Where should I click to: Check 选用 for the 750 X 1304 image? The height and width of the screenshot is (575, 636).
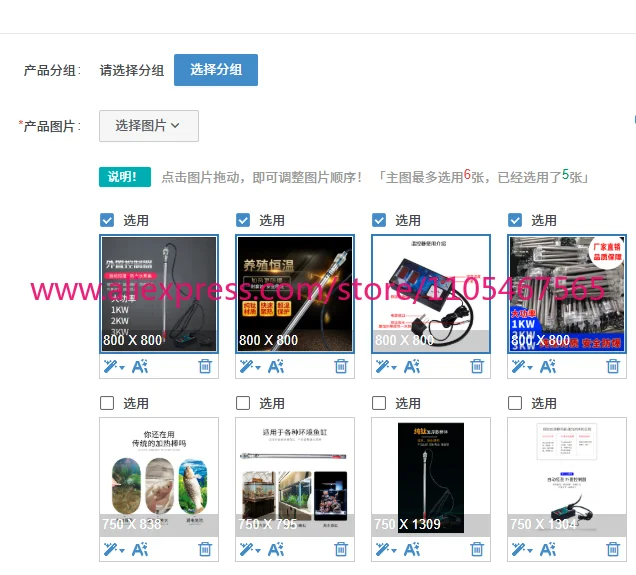coord(515,403)
